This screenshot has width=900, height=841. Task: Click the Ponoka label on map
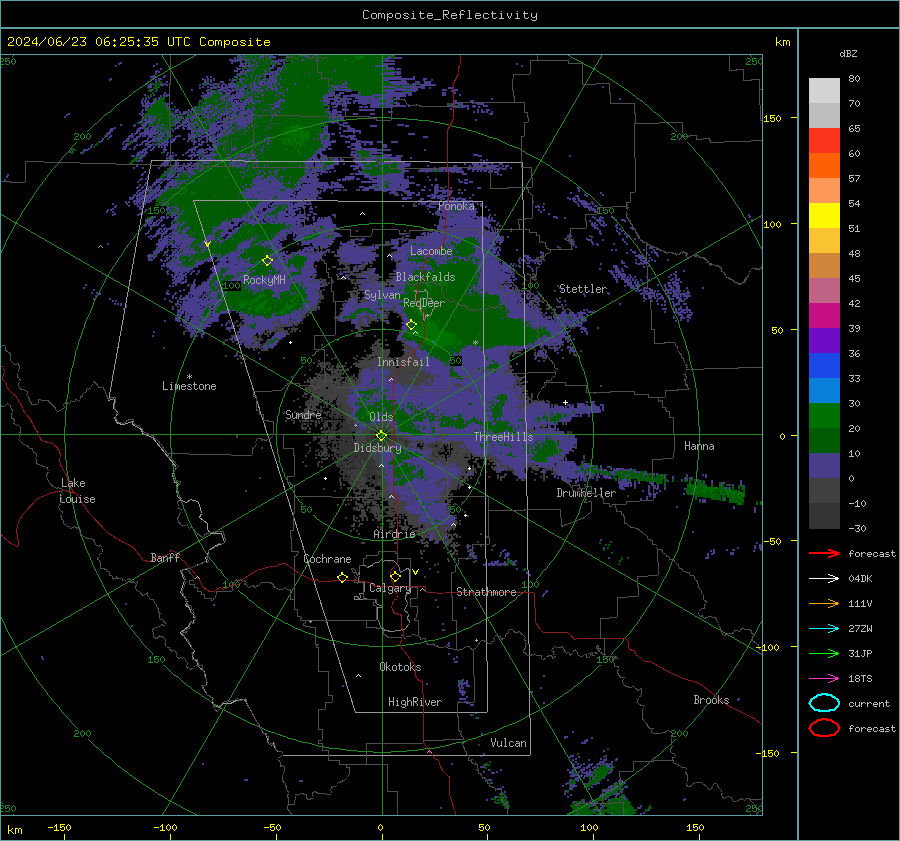pos(456,206)
